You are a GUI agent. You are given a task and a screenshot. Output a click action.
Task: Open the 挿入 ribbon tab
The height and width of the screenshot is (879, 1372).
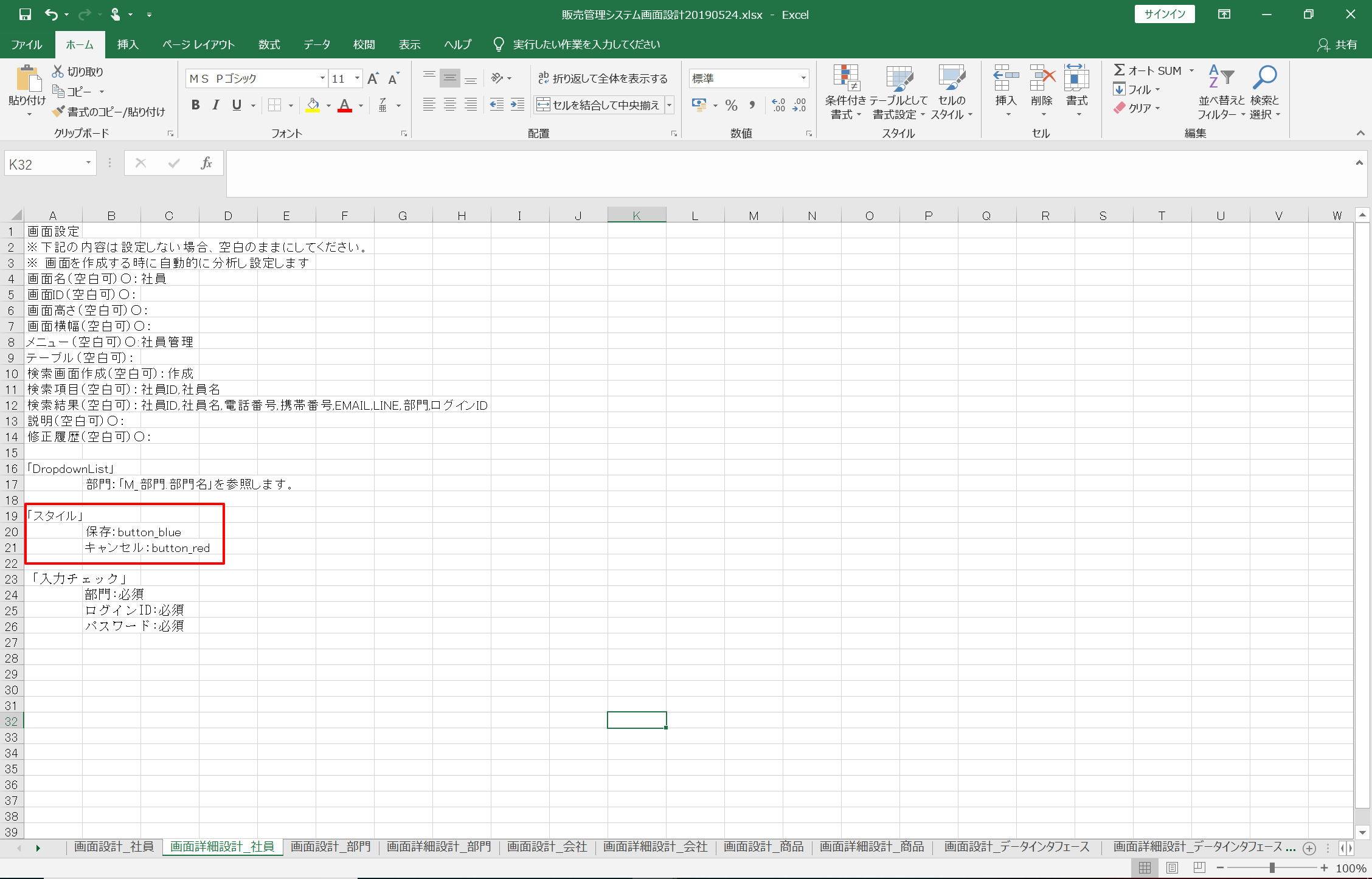coord(128,44)
